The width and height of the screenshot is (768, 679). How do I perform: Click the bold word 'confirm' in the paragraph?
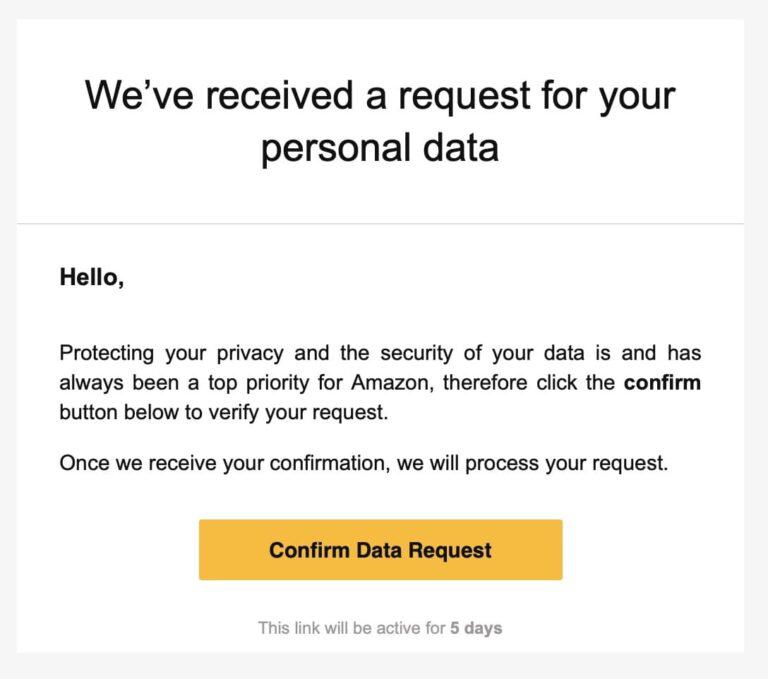point(662,383)
